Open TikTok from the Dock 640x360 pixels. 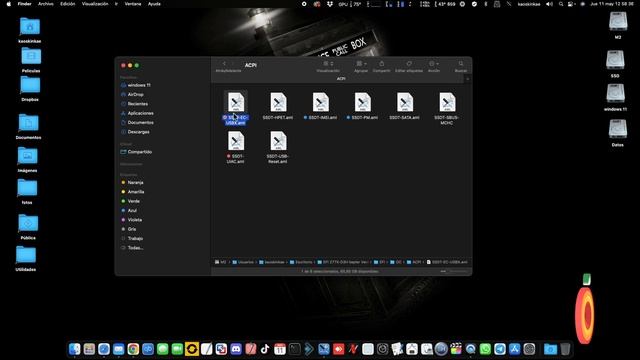click(265, 349)
